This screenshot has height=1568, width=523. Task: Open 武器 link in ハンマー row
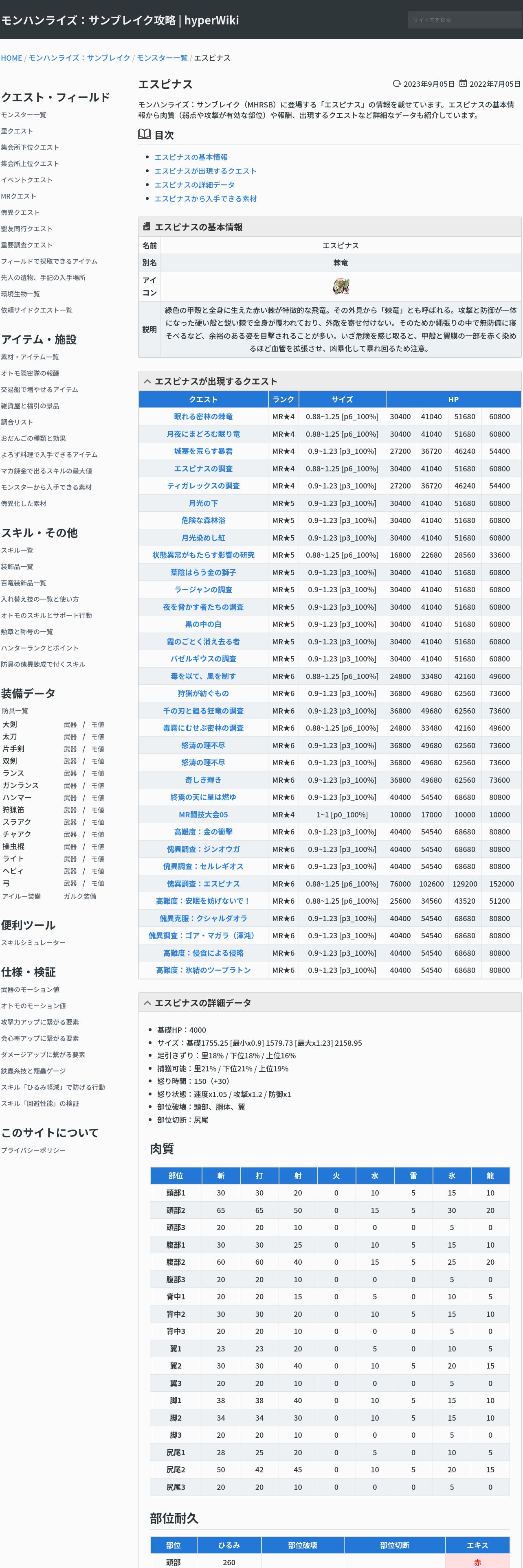point(70,797)
